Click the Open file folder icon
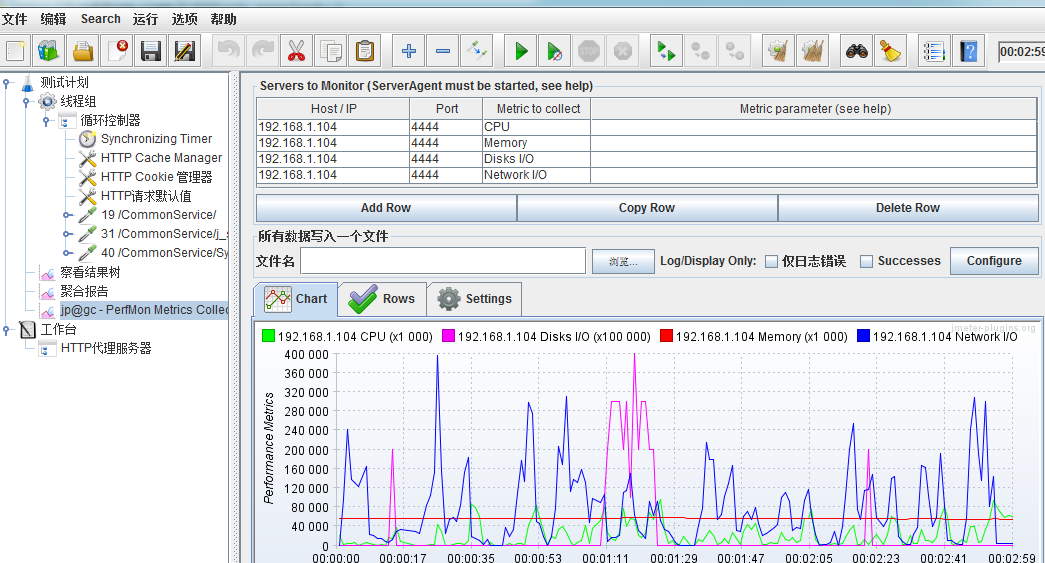Screen dimensions: 1045x563 [x=83, y=51]
